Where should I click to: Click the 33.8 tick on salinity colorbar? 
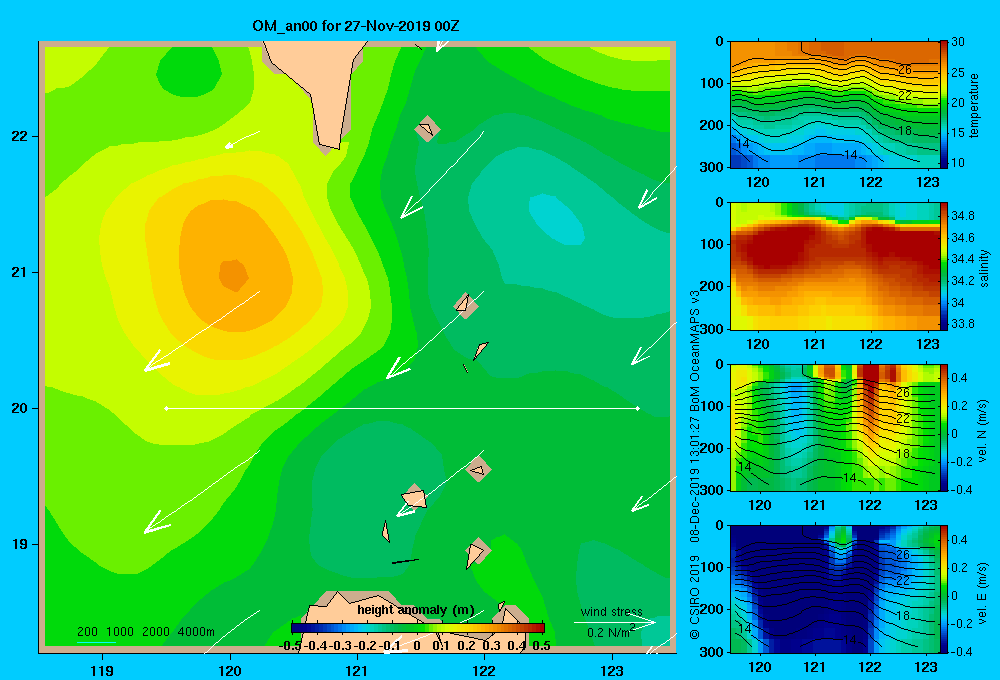coord(962,324)
